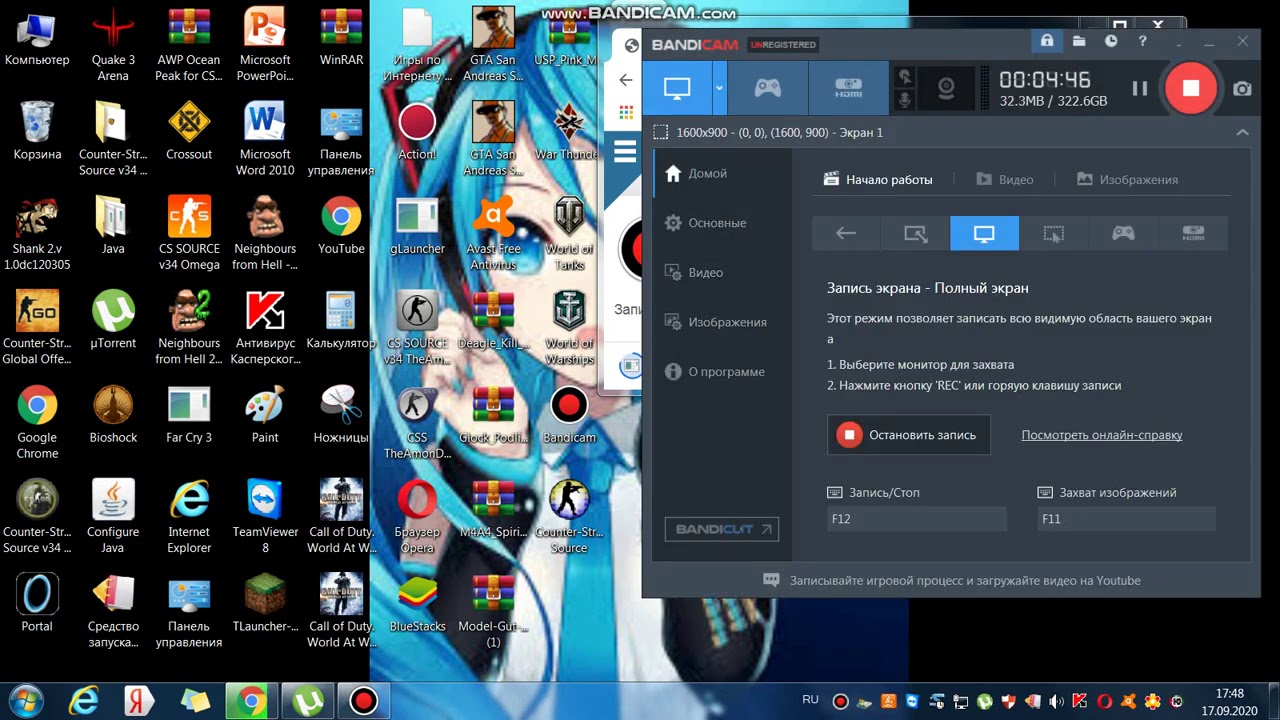Viewport: 1280px width, 720px height.
Task: Toggle webcam overlay in Bandicam
Action: [x=946, y=88]
